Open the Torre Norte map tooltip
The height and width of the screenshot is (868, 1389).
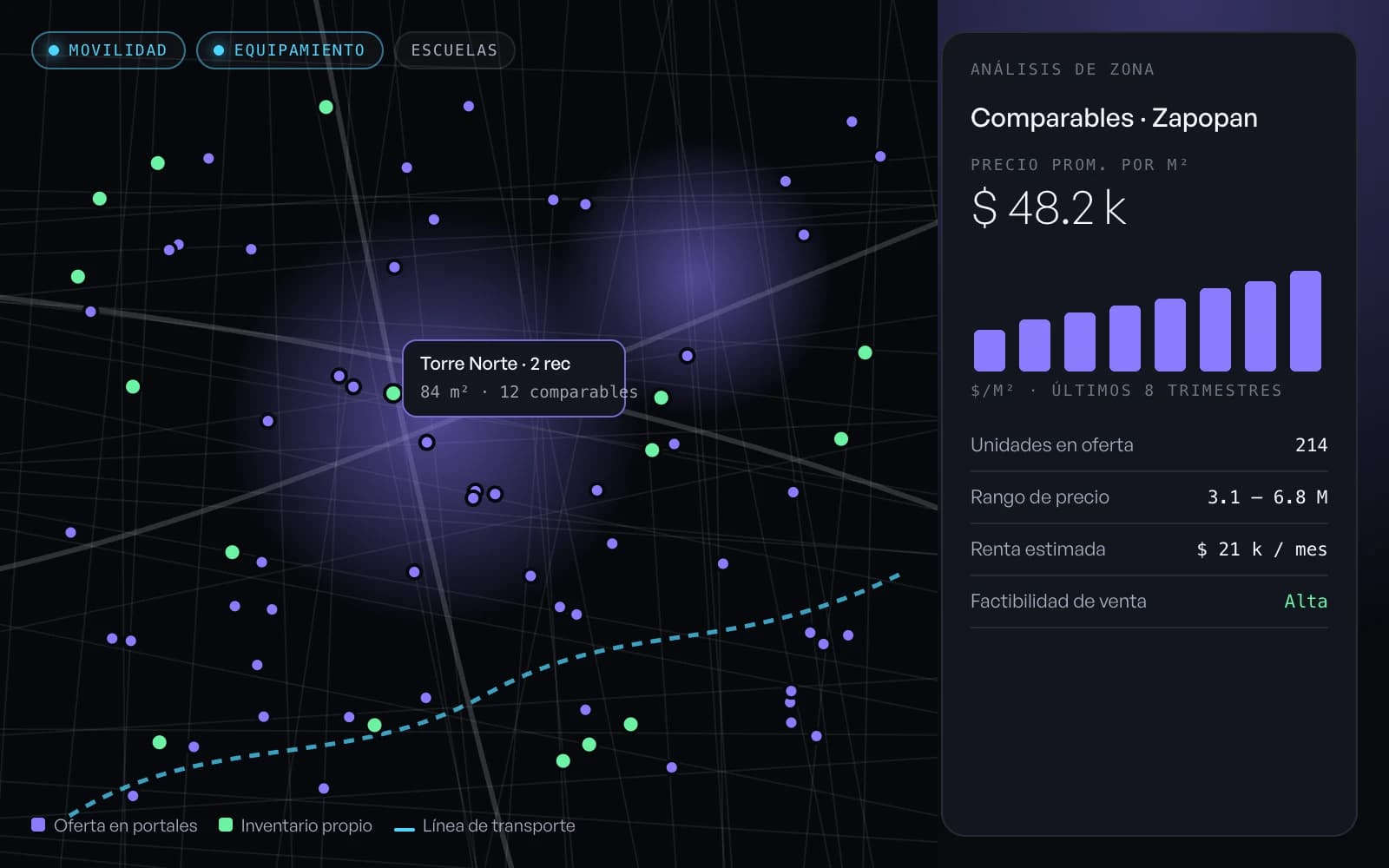pyautogui.click(x=514, y=378)
